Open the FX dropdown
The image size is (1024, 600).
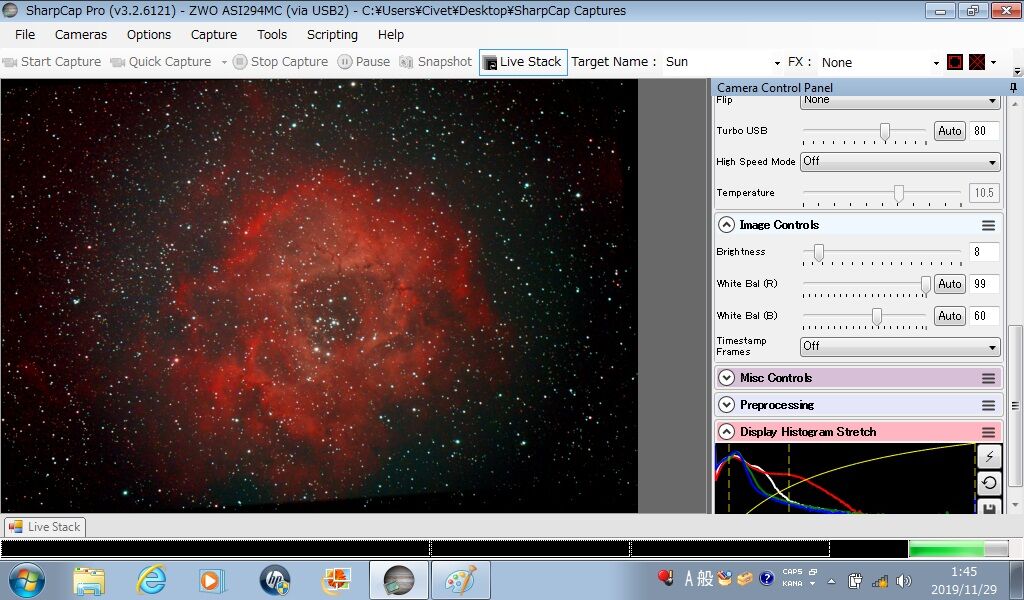point(936,63)
